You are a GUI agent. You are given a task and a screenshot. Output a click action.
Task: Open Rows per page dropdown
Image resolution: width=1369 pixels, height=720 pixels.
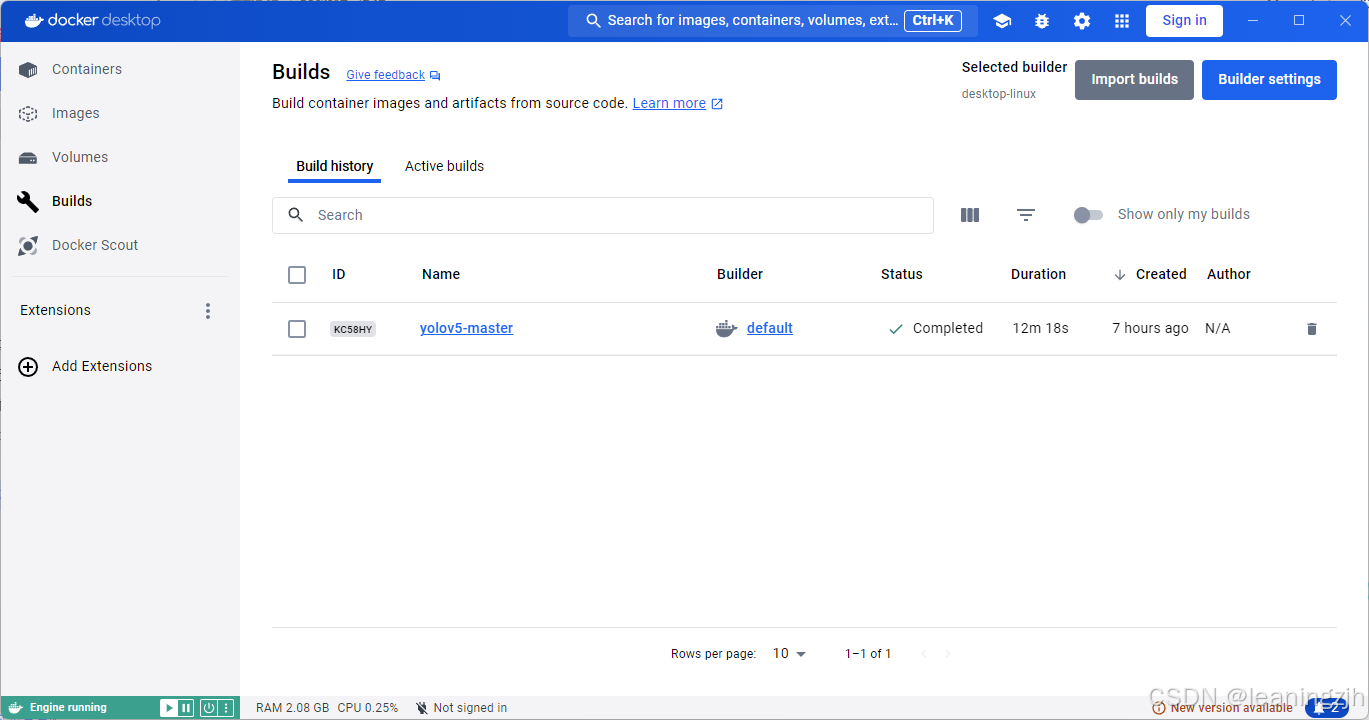[789, 653]
